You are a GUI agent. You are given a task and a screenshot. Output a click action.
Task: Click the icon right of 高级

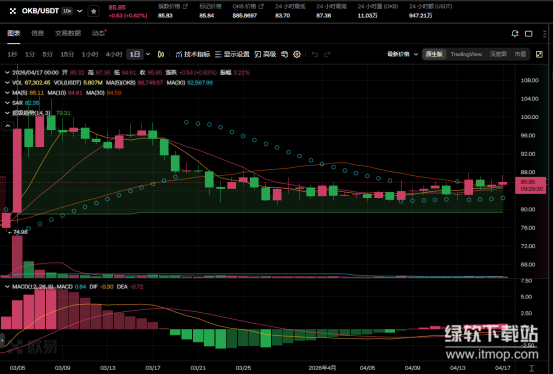tap(284, 54)
